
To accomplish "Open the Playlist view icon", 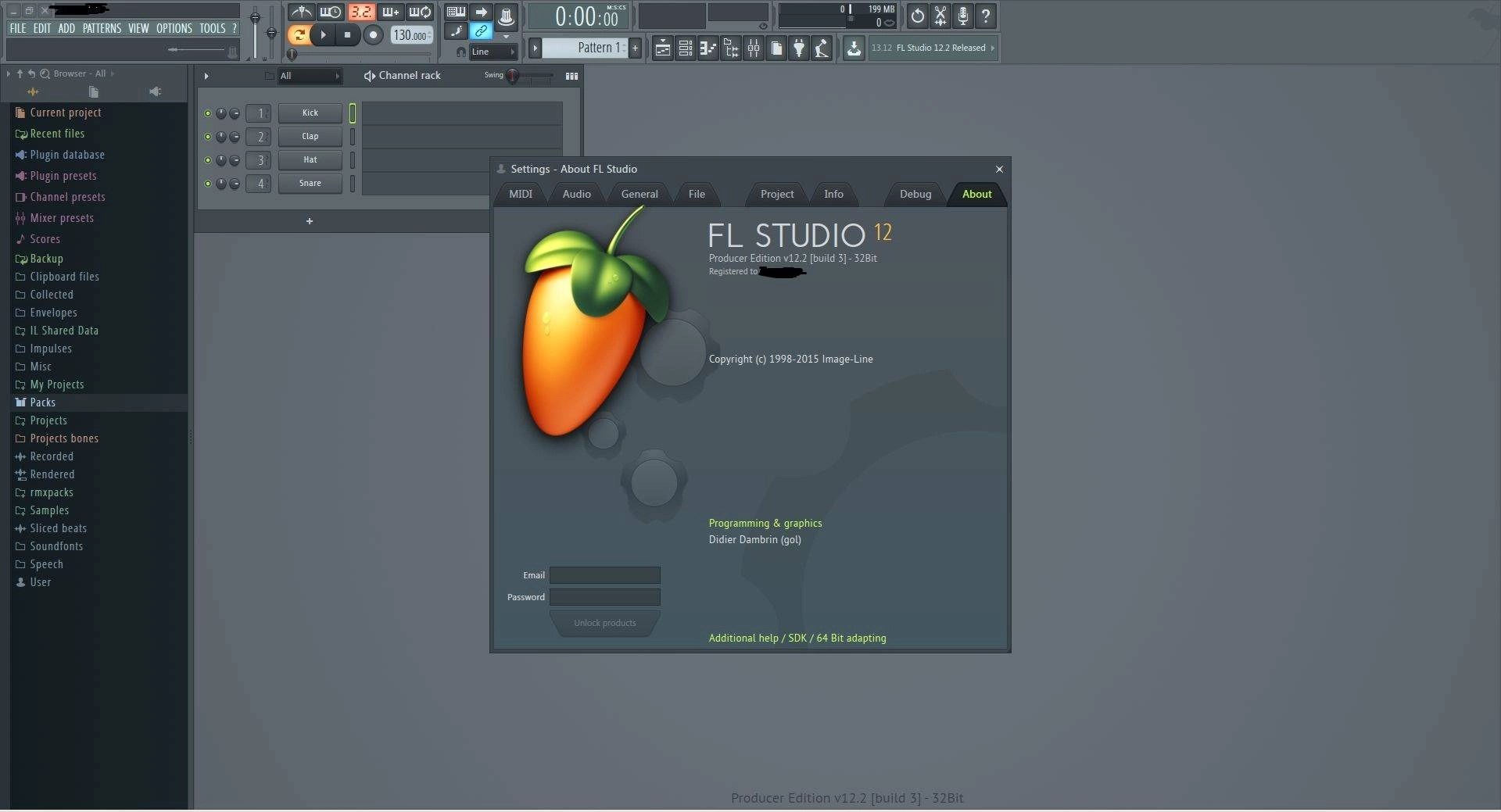I will click(x=662, y=48).
